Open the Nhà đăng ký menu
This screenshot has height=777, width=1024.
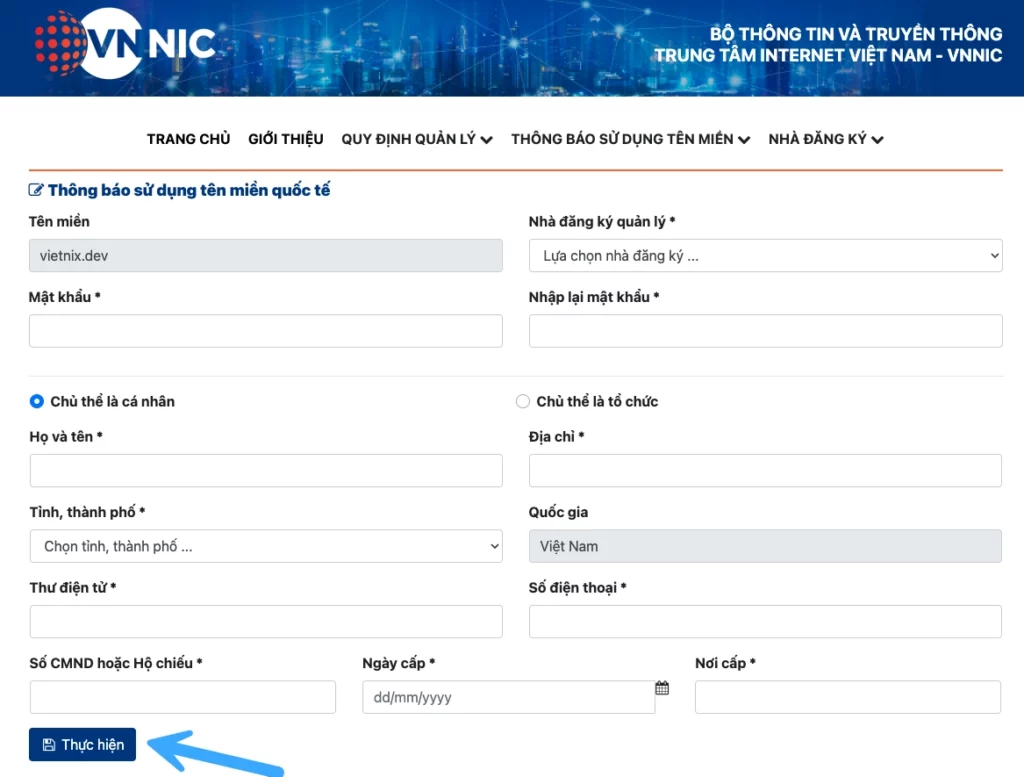[x=825, y=139]
